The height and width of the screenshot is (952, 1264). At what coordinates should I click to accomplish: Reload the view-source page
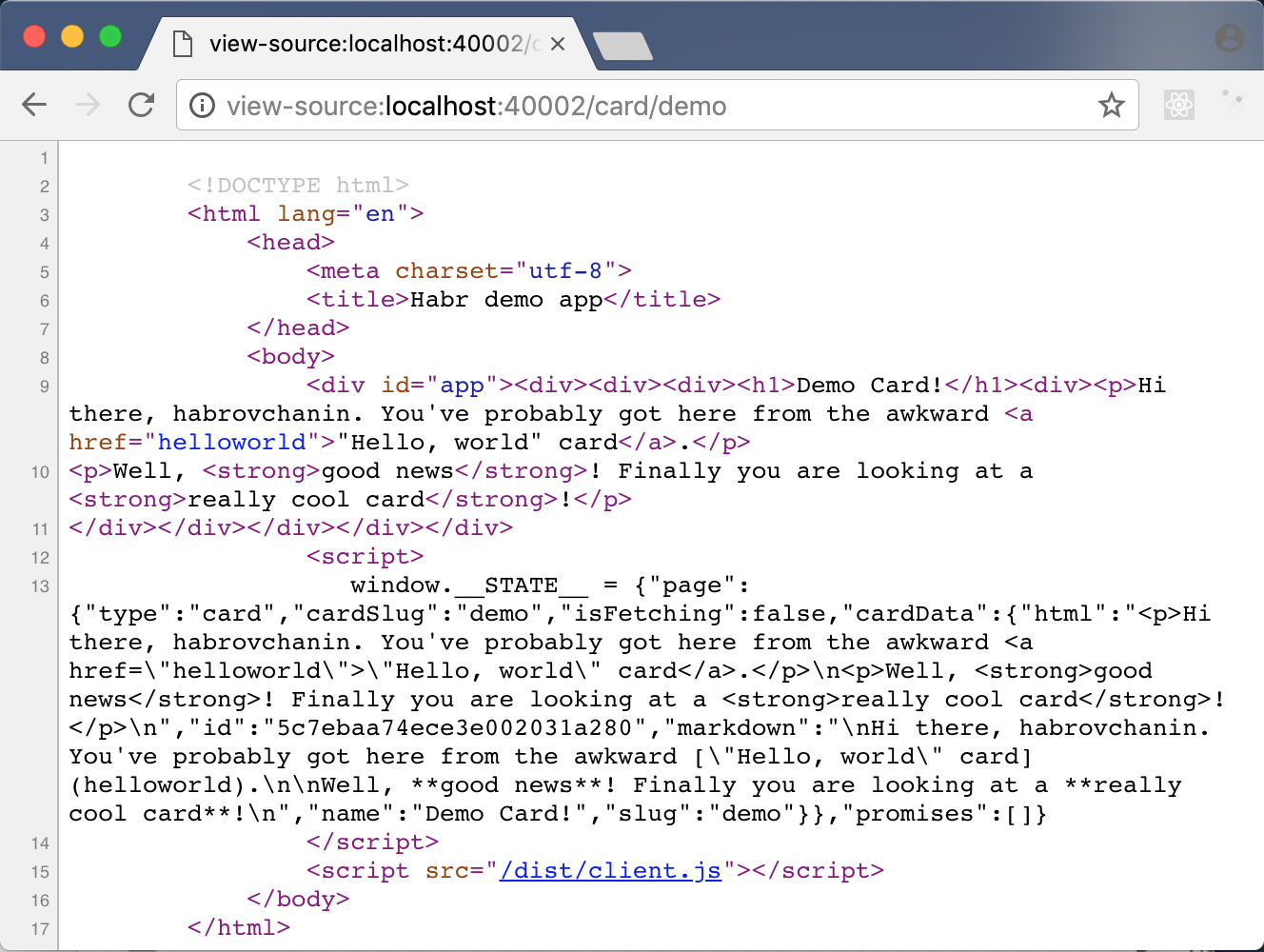[141, 105]
